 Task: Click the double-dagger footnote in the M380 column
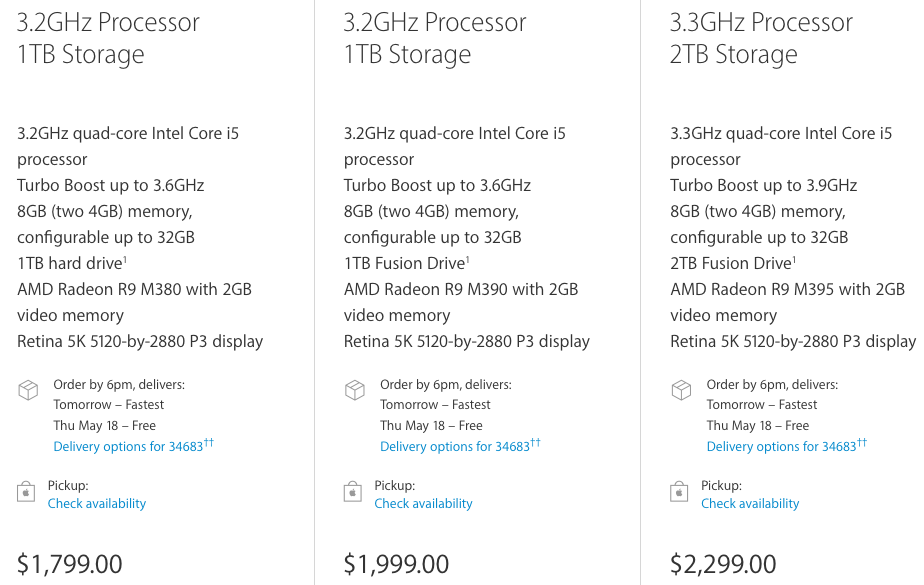point(209,442)
